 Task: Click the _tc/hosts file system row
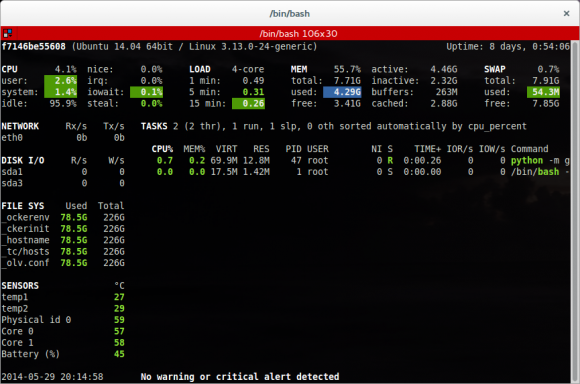(63, 252)
